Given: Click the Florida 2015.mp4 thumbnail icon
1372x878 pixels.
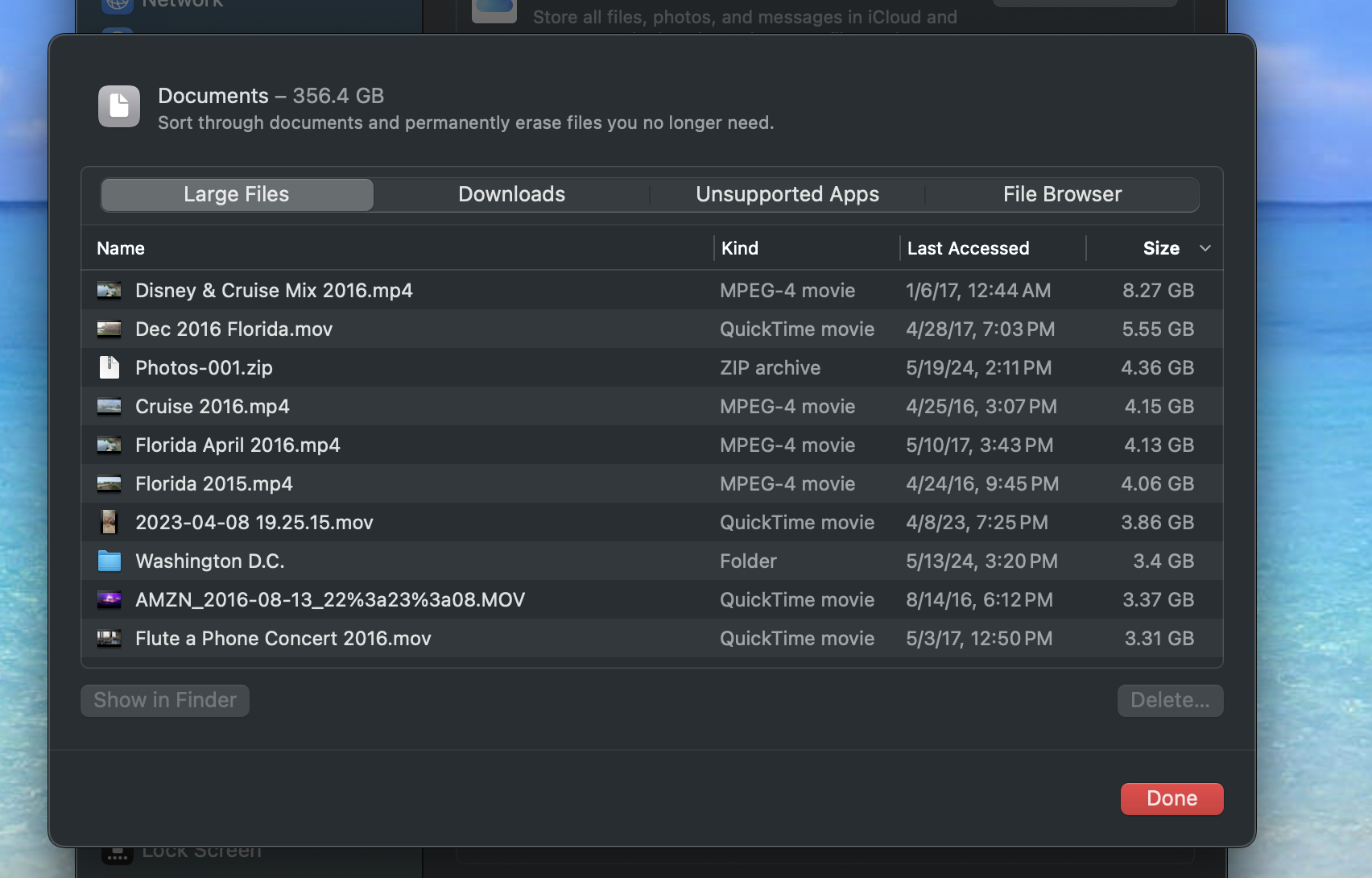Looking at the screenshot, I should (109, 483).
